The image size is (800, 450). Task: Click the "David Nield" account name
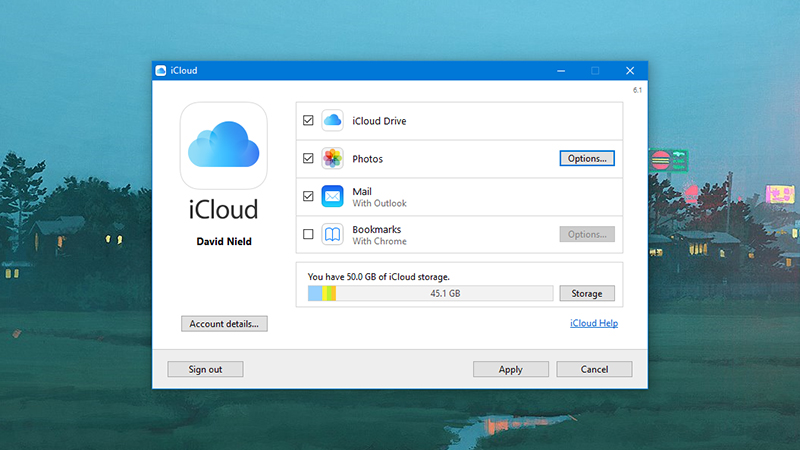224,241
